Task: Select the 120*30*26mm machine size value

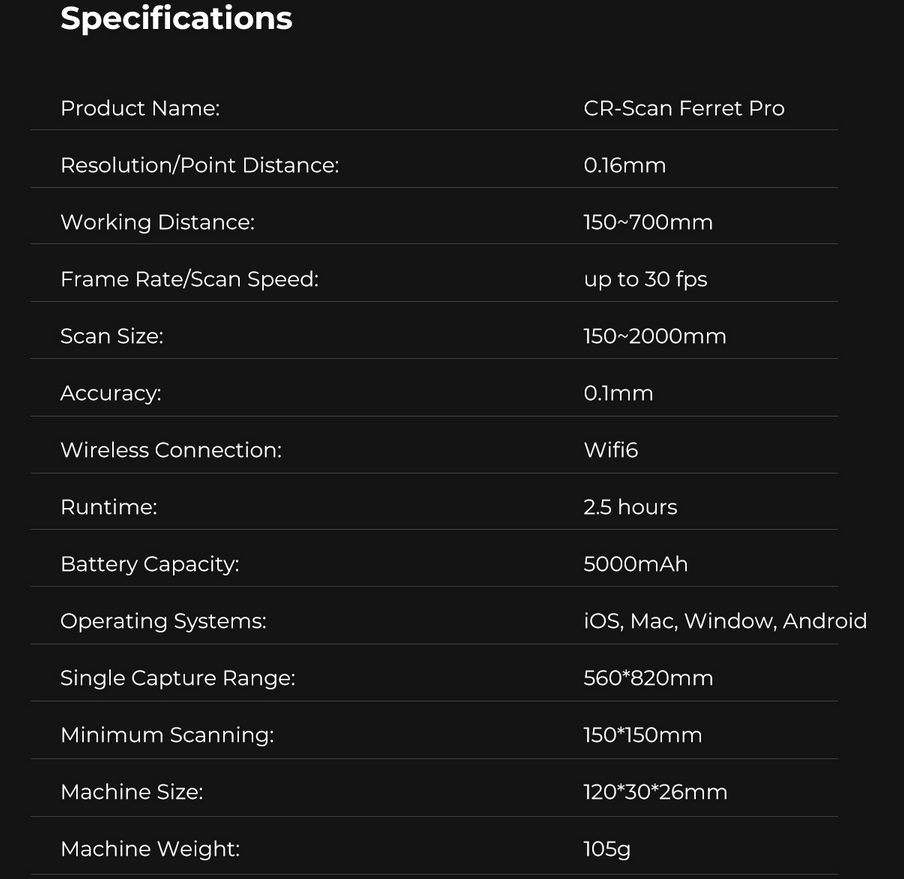Action: (x=655, y=792)
